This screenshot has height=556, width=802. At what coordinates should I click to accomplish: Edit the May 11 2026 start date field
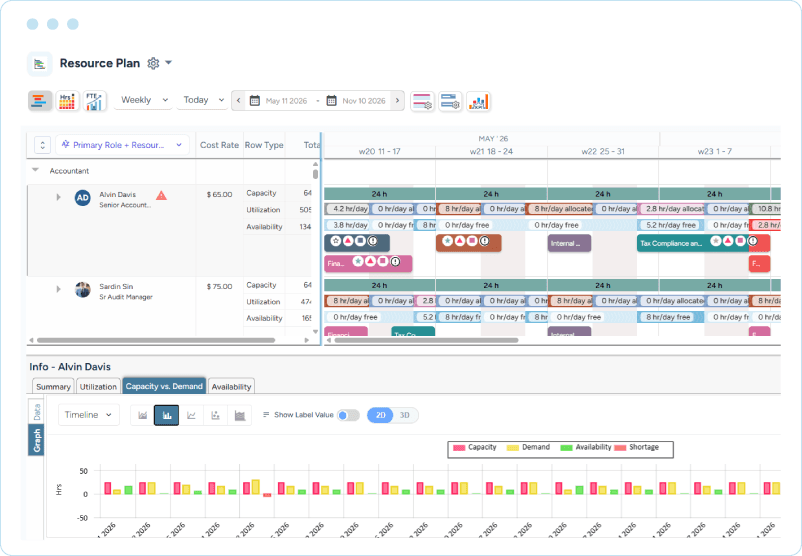click(286, 101)
